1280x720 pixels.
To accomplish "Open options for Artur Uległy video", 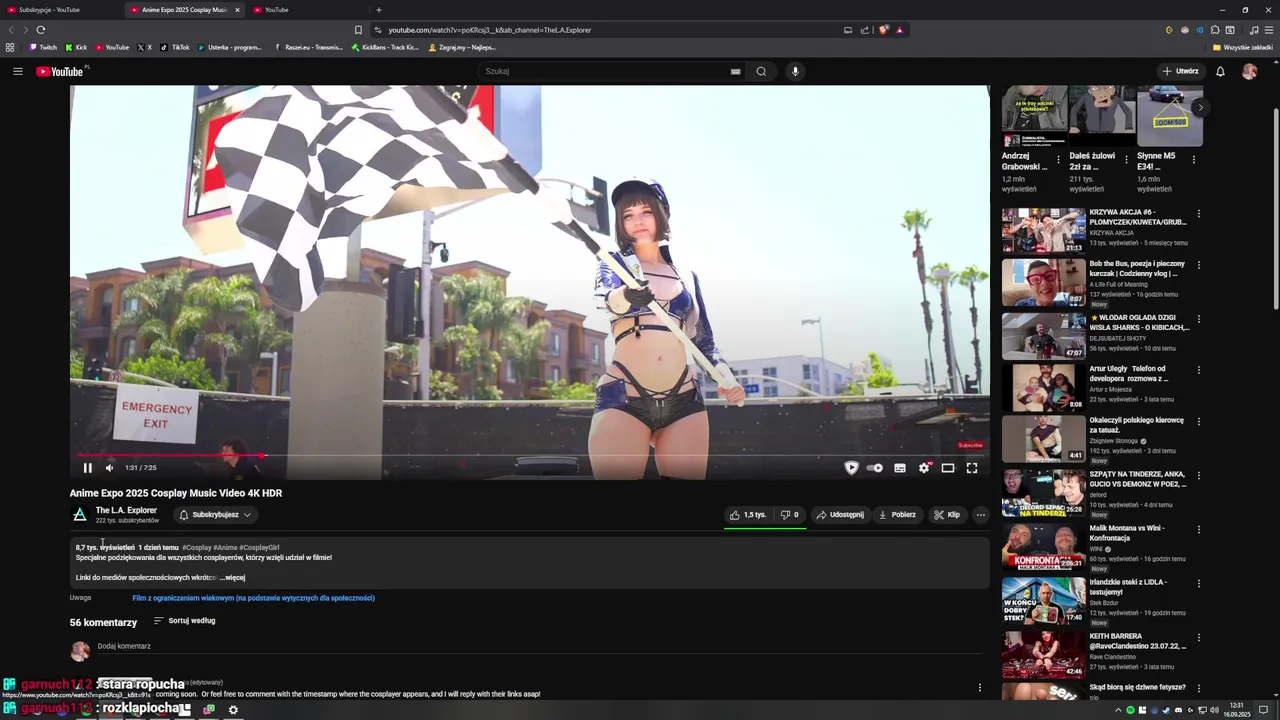I will [1198, 370].
